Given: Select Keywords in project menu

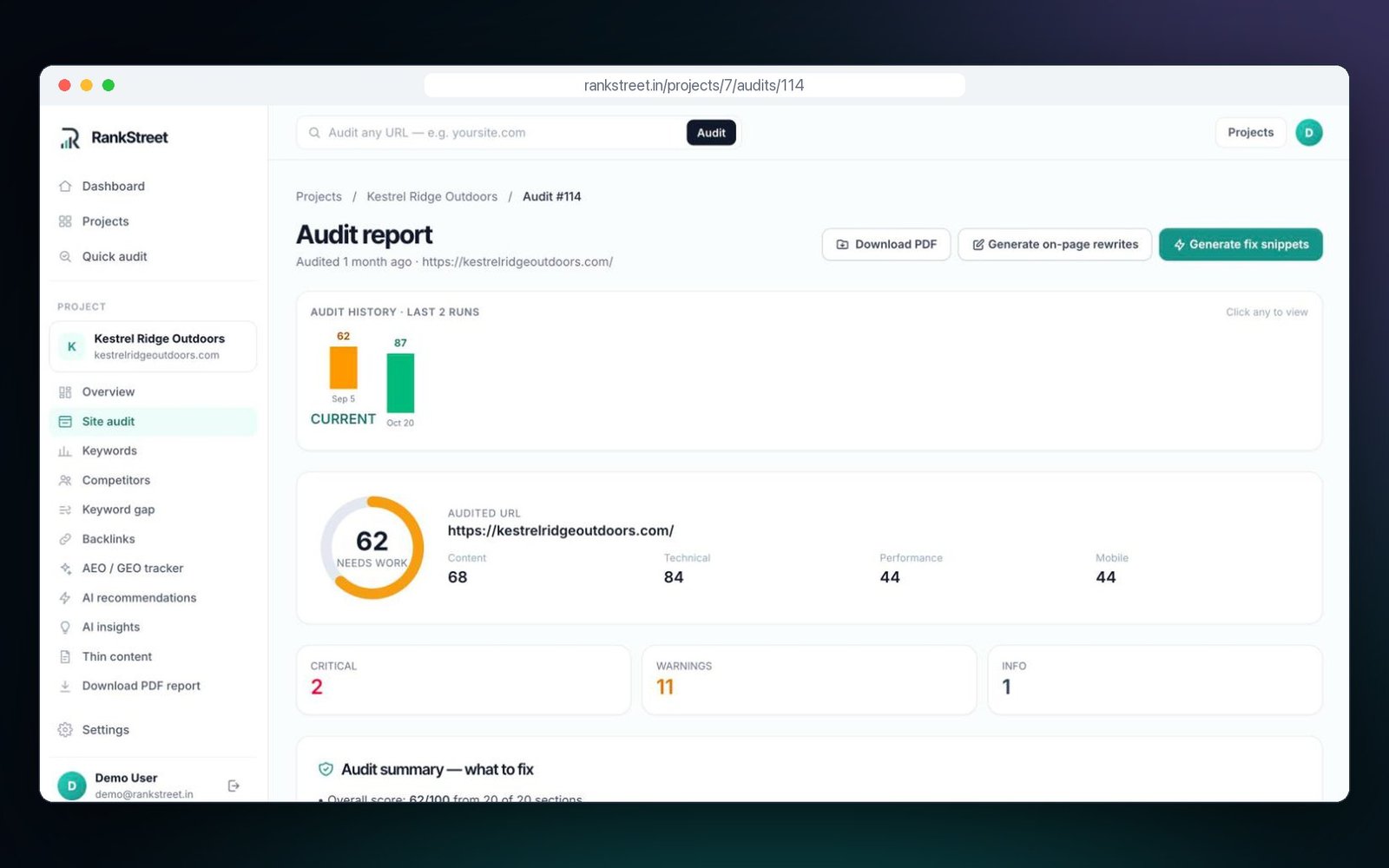Looking at the screenshot, I should pos(154,451).
